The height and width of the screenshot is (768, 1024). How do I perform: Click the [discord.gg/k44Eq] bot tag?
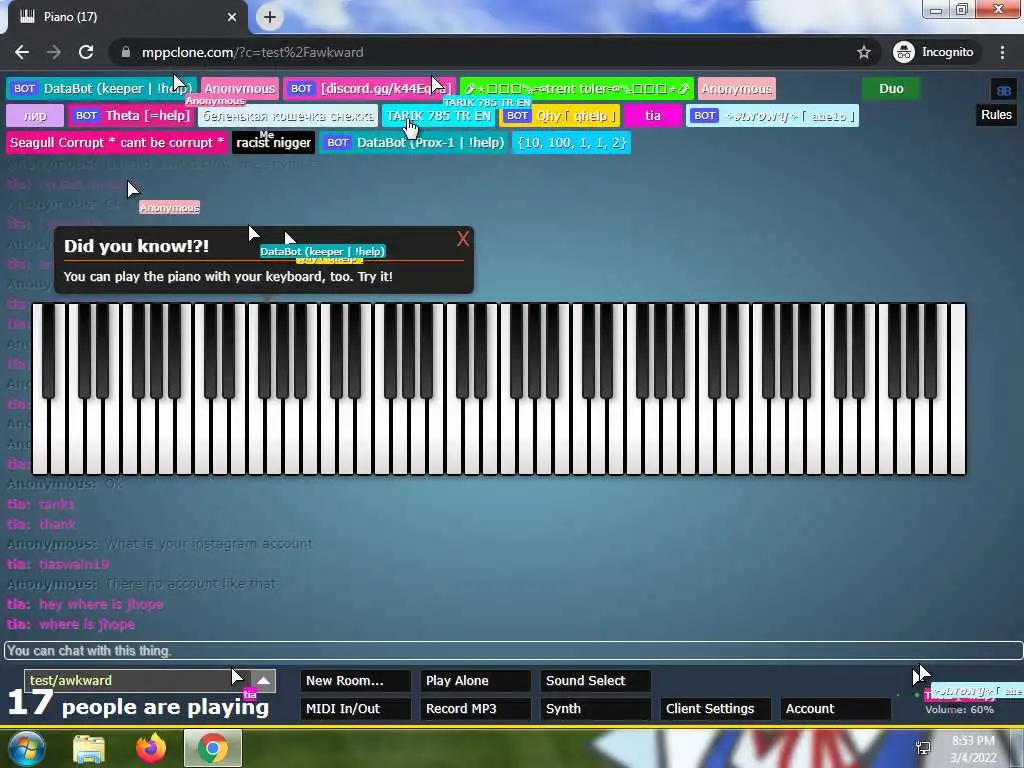(x=370, y=89)
